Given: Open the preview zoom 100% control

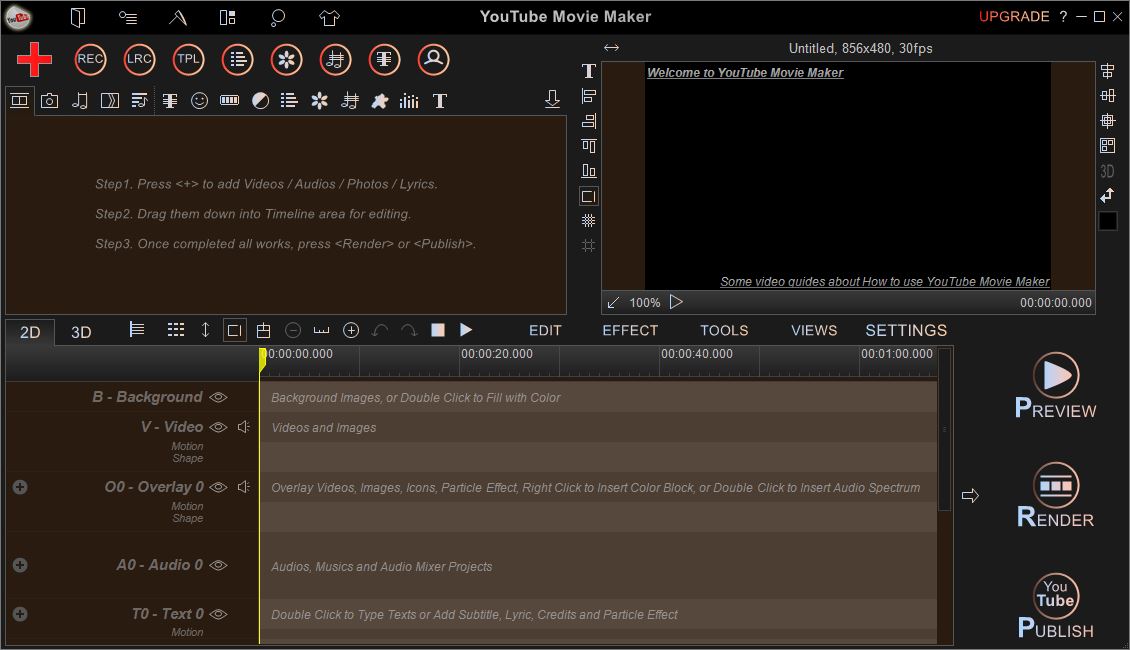Looking at the screenshot, I should (644, 303).
